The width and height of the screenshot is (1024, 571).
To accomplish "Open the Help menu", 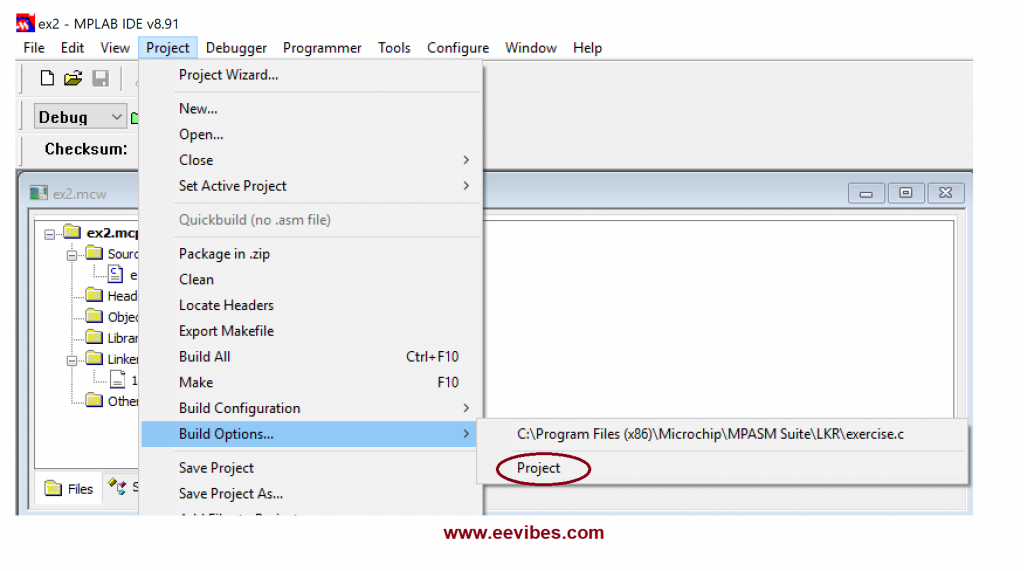I will pyautogui.click(x=587, y=48).
